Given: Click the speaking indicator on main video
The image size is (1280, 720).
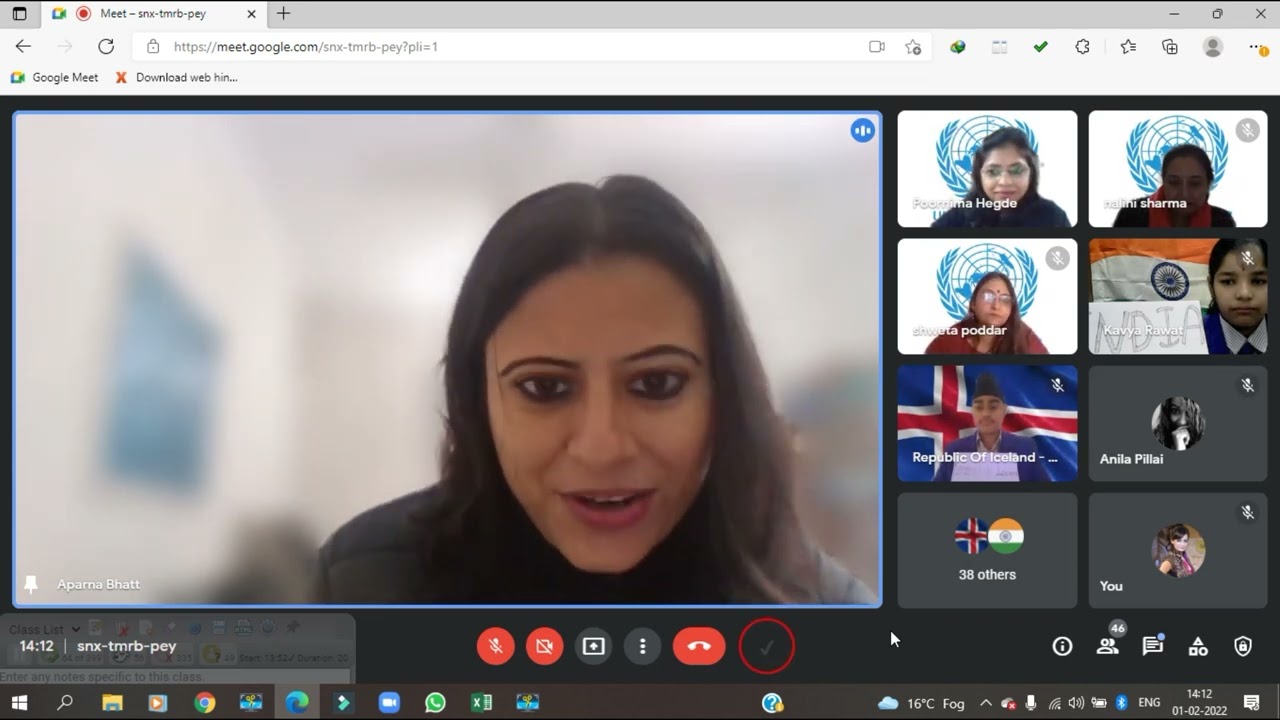Looking at the screenshot, I should [x=862, y=131].
